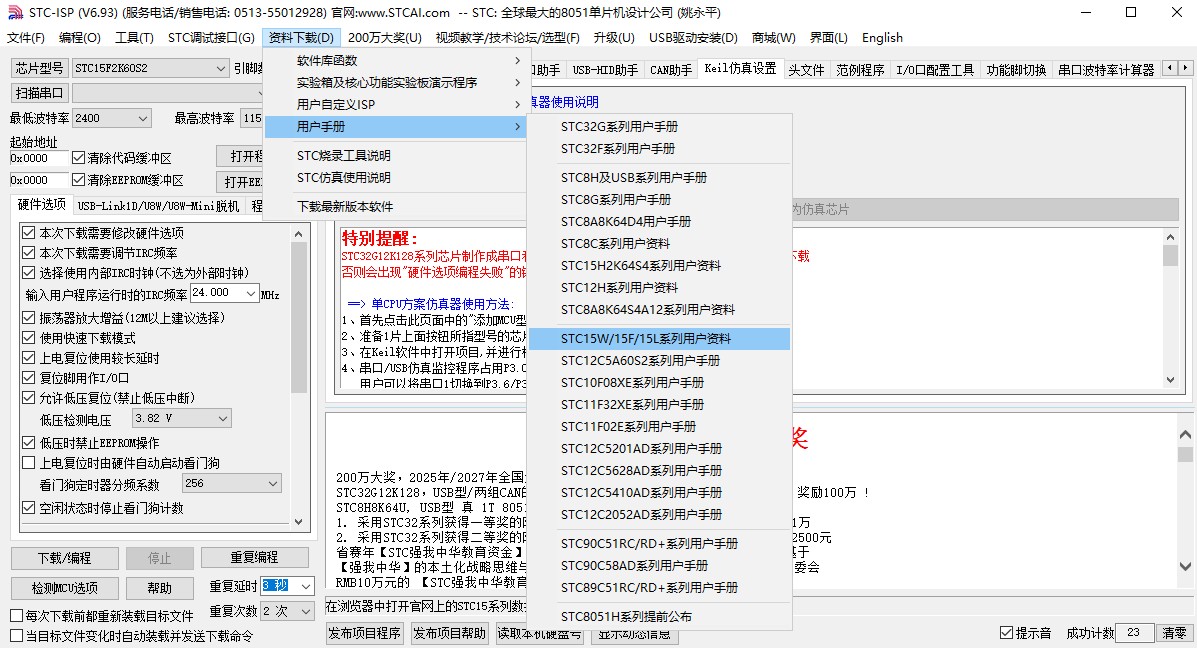1197x648 pixels.
Task: Toggle 本次下载需要调节IRC频率 checkbox
Action: 28,253
